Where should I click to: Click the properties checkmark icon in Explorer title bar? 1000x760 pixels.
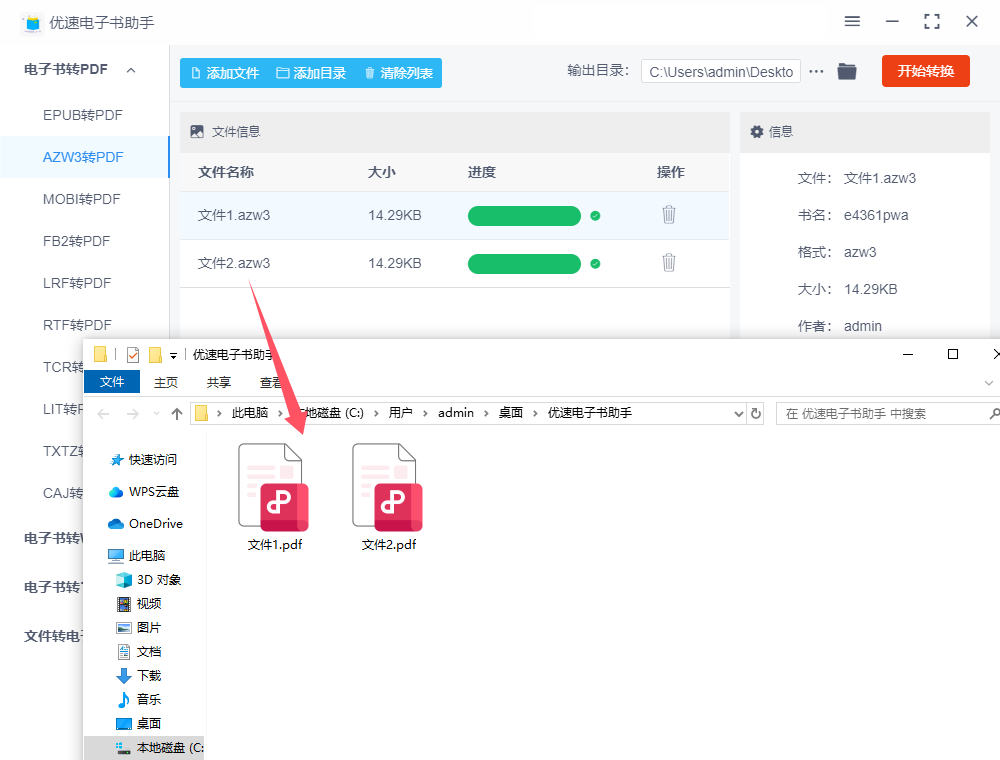[133, 354]
